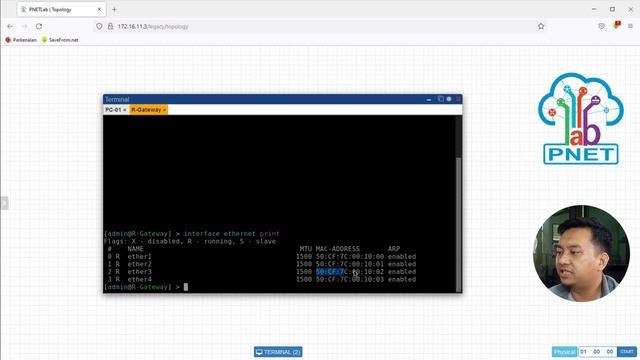Click ether2 in the interface list
640x360 pixels.
pyautogui.click(x=139, y=264)
